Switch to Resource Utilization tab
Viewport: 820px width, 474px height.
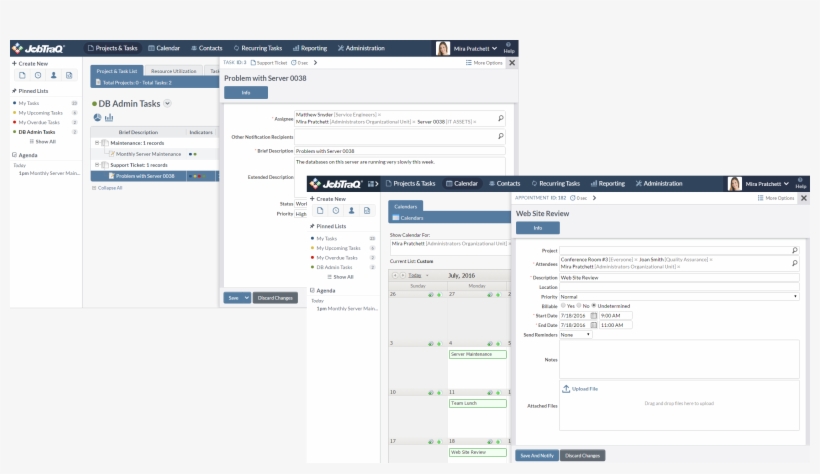174,71
